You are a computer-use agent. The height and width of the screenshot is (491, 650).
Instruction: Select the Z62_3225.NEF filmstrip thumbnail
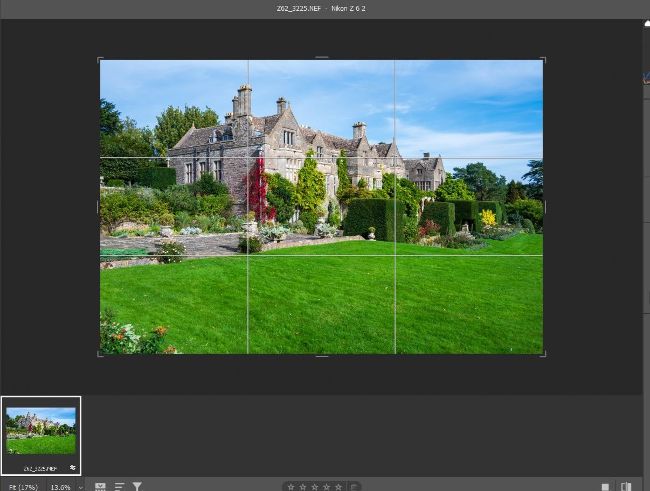tap(41, 431)
